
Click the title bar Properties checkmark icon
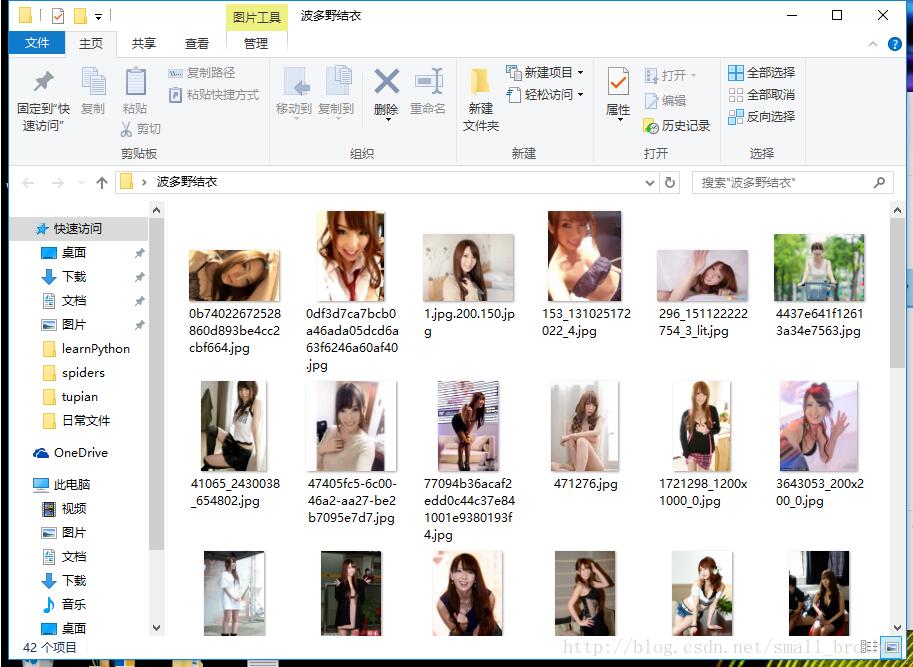click(58, 16)
